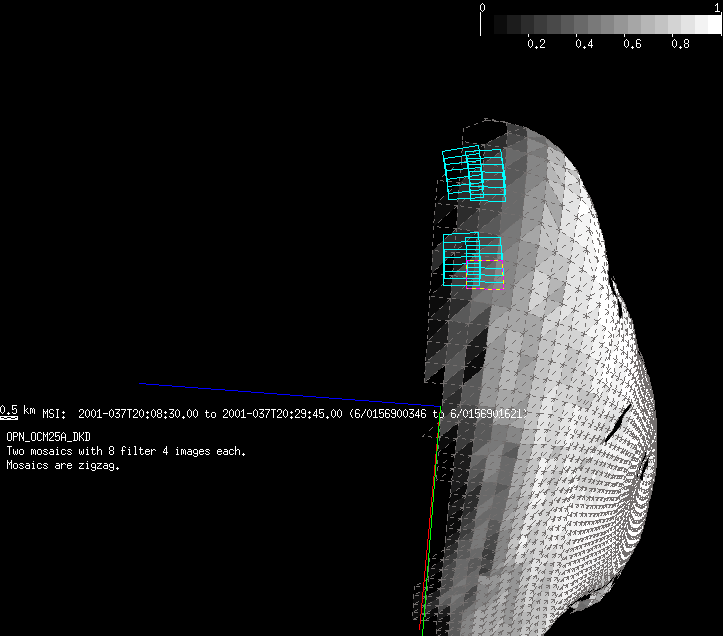The width and height of the screenshot is (723, 636).
Task: Click the MSI label before the timestamp
Action: click(52, 413)
